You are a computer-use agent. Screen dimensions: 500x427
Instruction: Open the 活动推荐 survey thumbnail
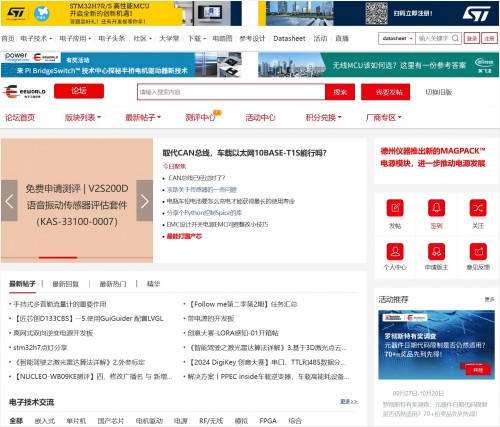pos(436,345)
